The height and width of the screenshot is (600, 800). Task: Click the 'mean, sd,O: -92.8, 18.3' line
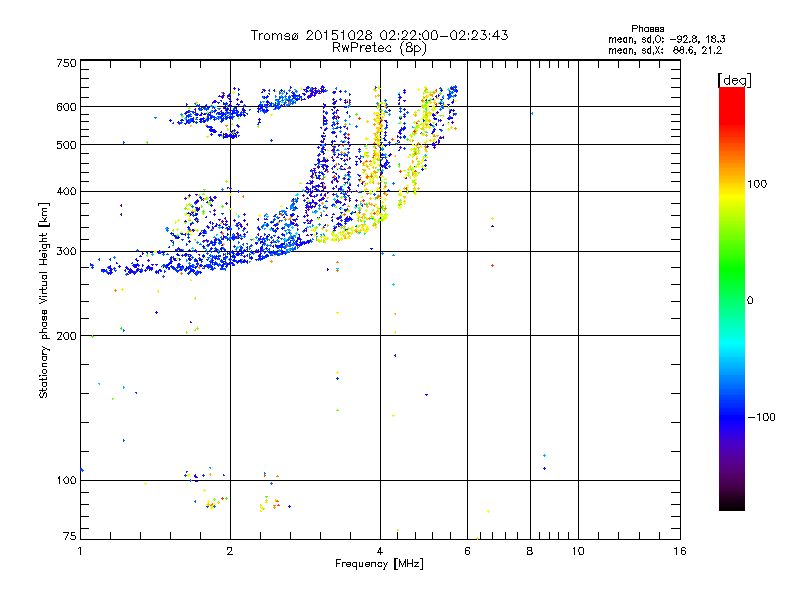[666, 39]
